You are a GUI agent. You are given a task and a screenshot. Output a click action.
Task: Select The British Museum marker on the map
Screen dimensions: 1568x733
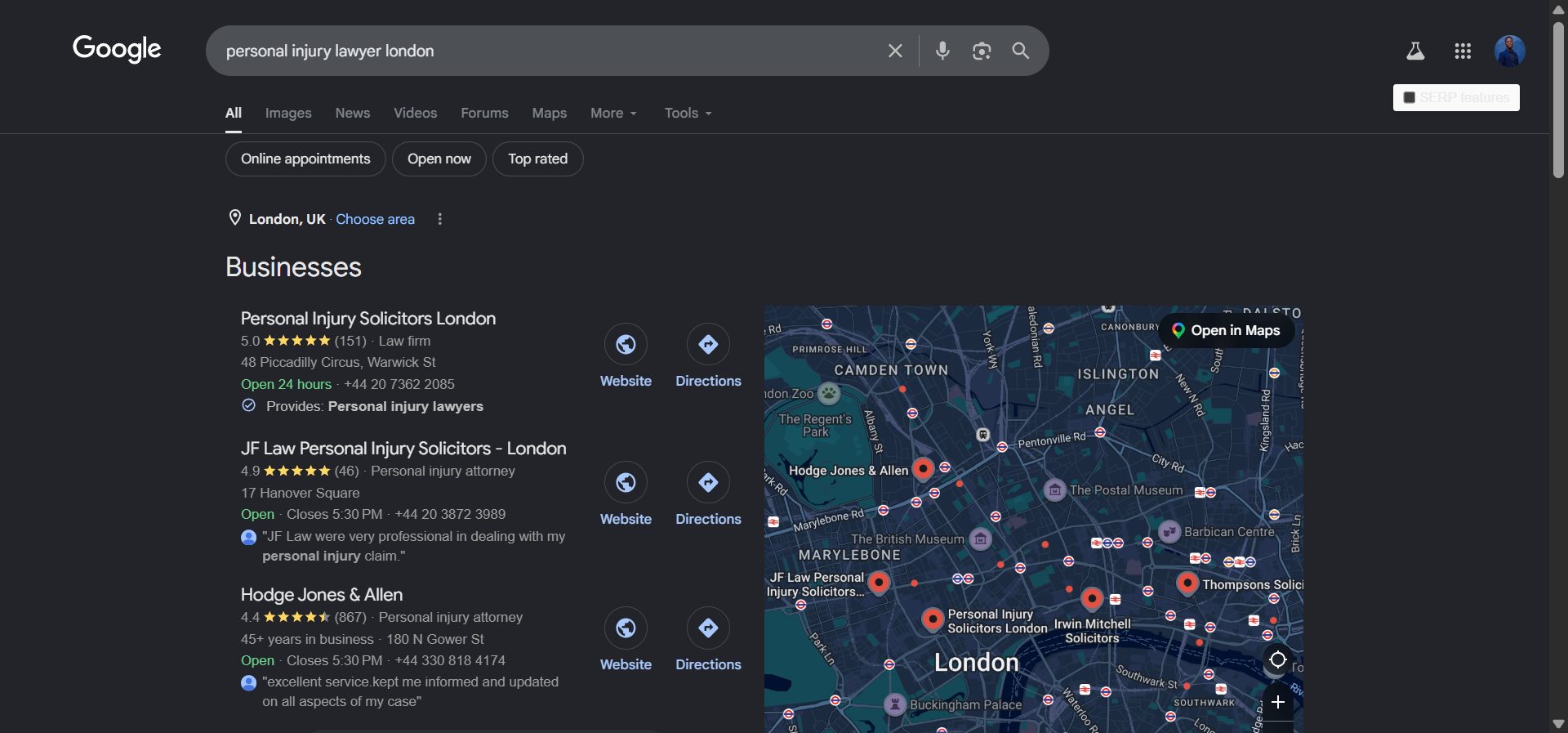click(980, 539)
